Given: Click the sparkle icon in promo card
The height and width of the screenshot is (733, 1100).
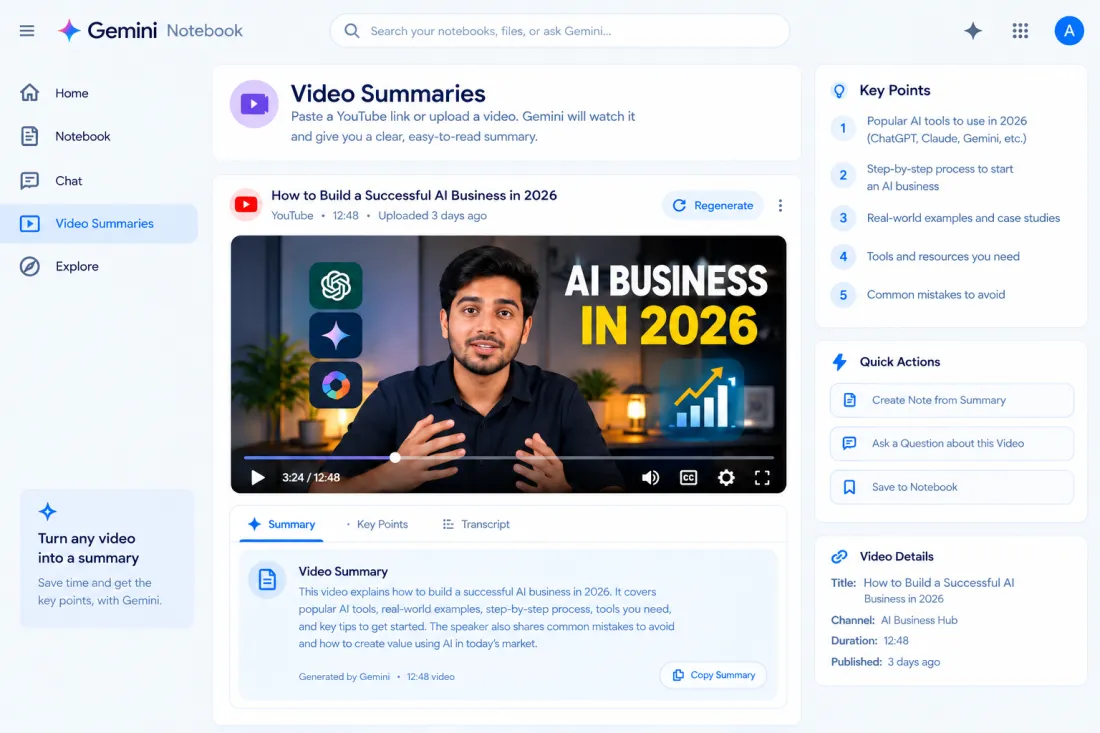Looking at the screenshot, I should [48, 511].
